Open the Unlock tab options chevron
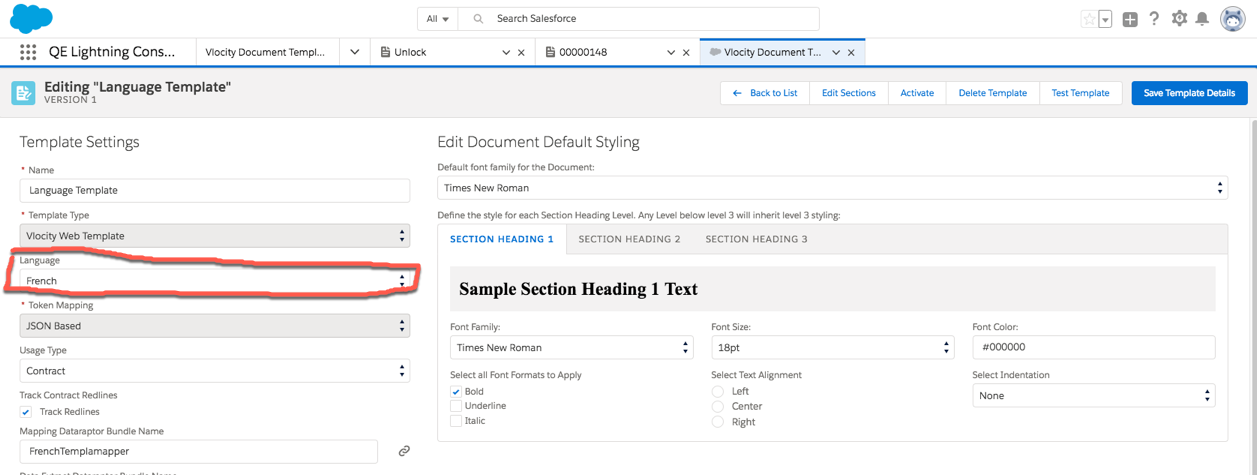The height and width of the screenshot is (475, 1257). coord(506,52)
